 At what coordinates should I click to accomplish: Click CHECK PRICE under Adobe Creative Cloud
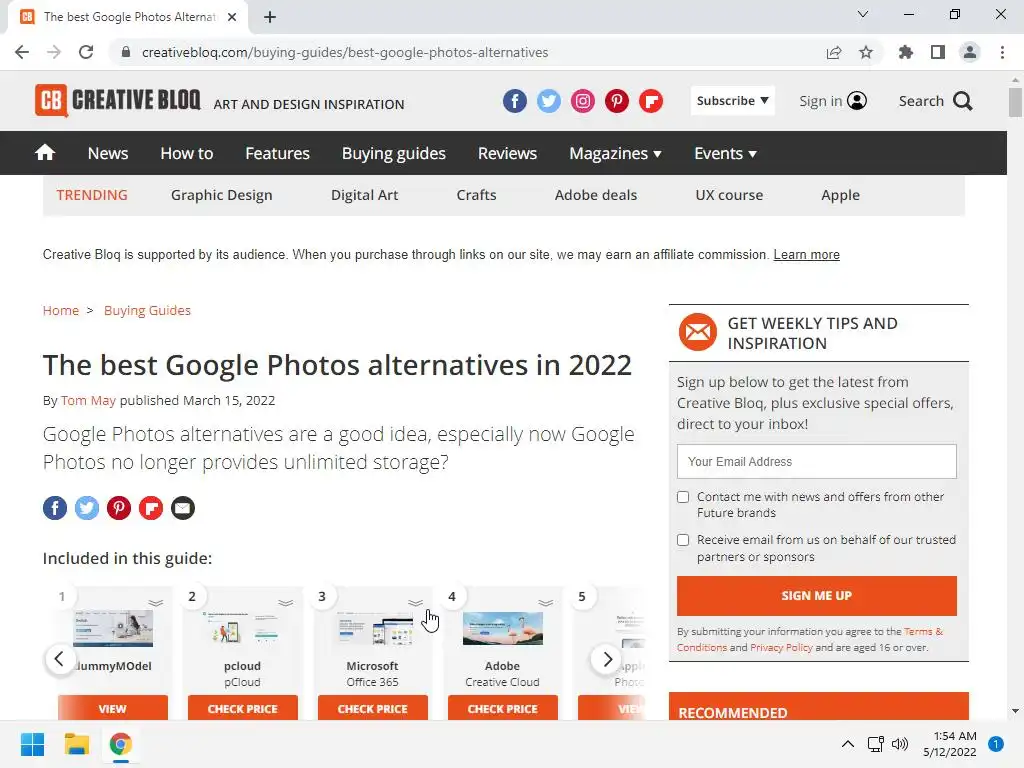[502, 708]
